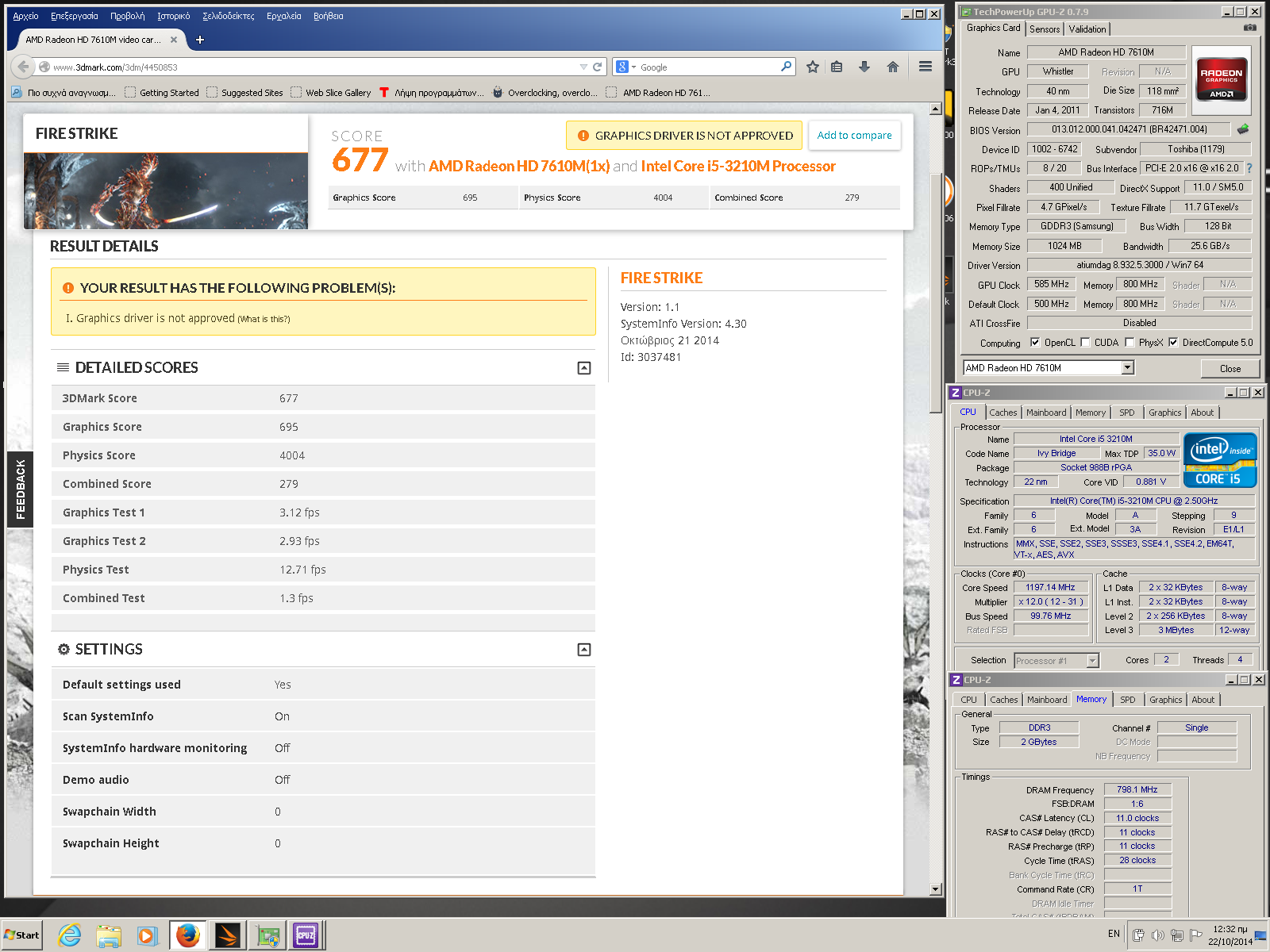Click the page vertical scrollbar down arrow

click(936, 889)
